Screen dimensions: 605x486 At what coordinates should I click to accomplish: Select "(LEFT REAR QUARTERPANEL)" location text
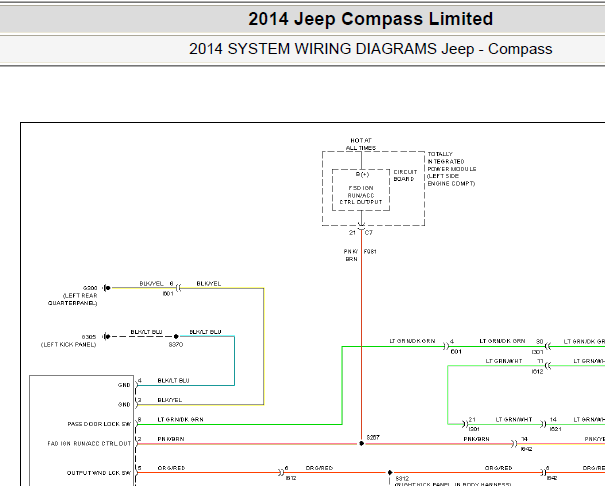pyautogui.click(x=73, y=299)
